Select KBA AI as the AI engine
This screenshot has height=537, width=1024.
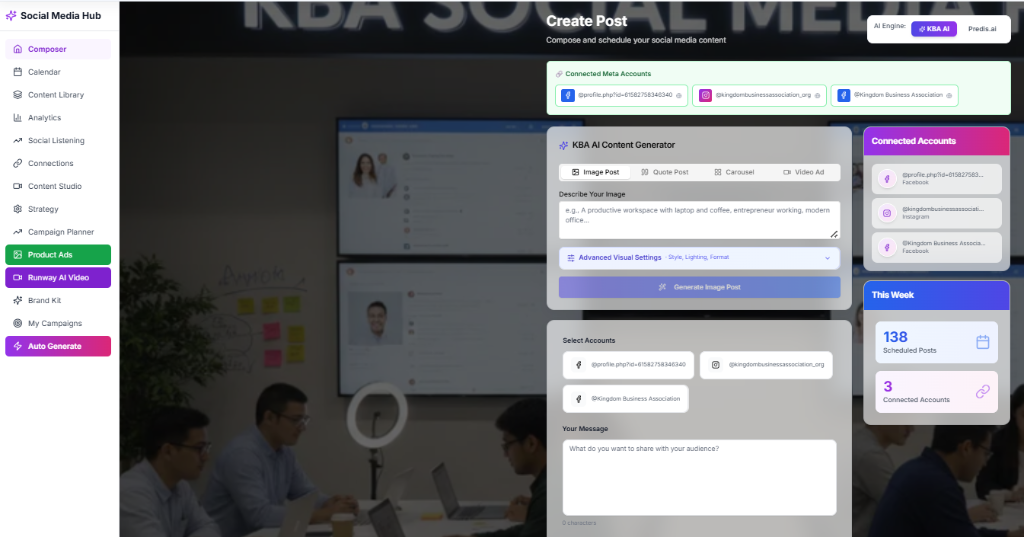[934, 29]
